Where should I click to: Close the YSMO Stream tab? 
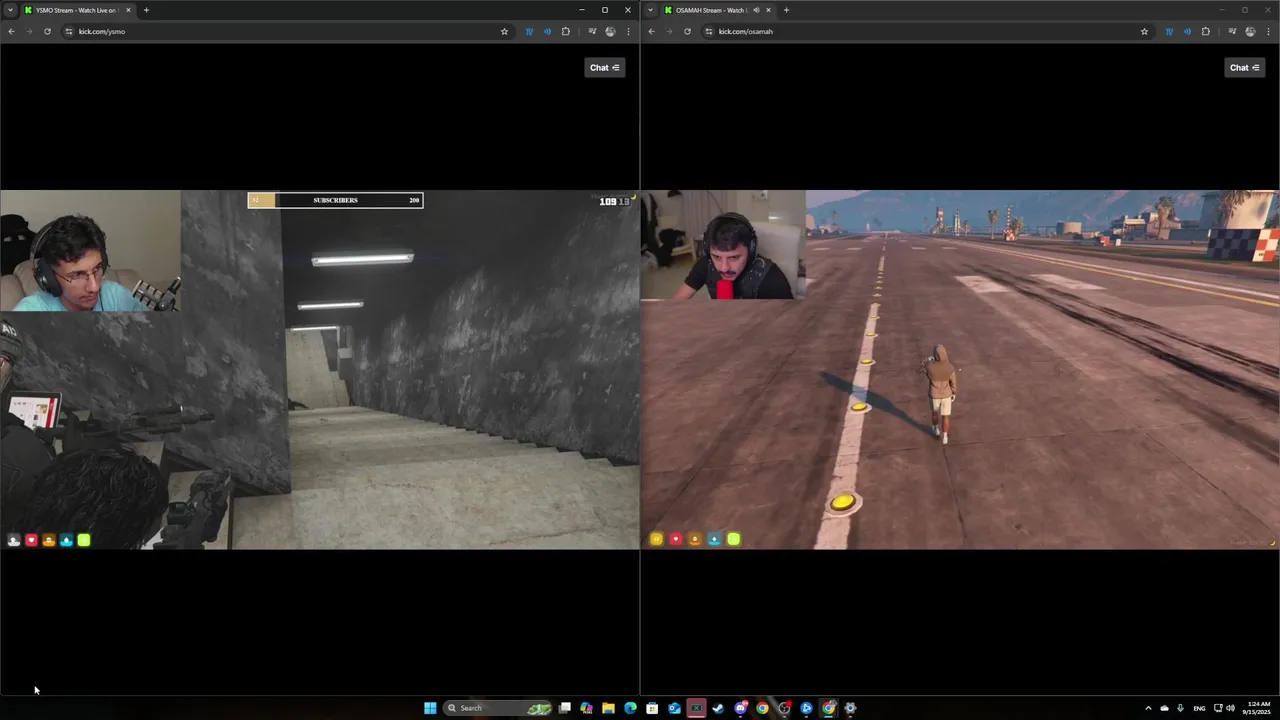(128, 10)
